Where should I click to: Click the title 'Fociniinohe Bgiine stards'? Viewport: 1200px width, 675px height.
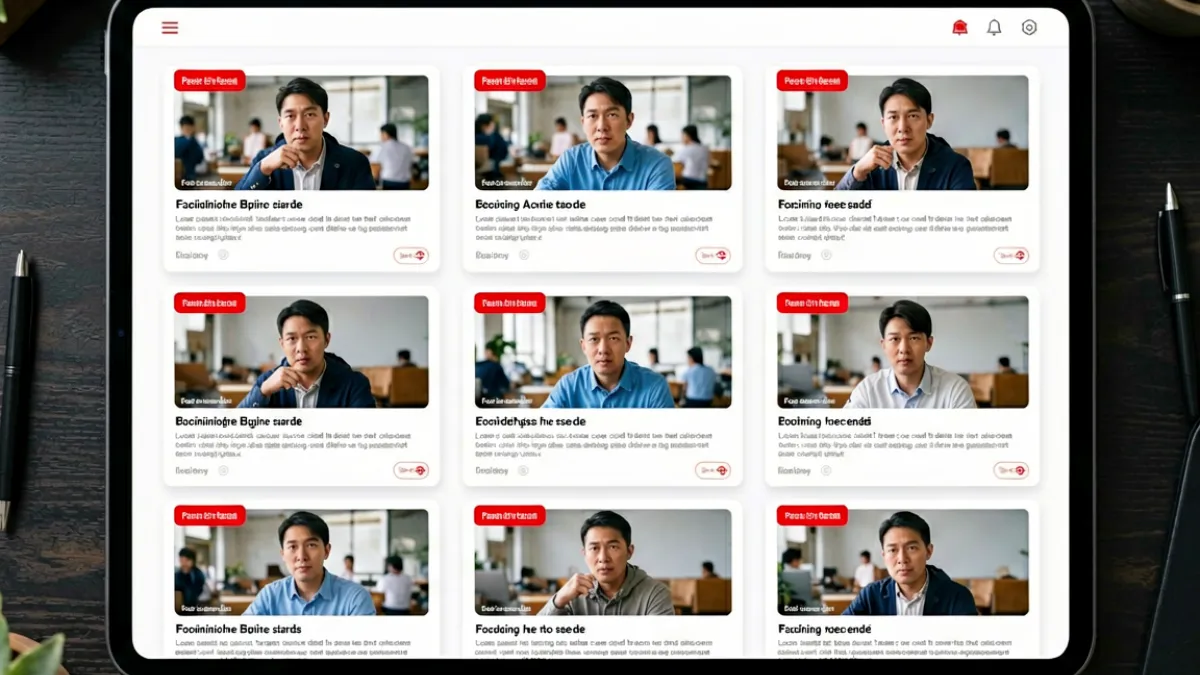click(238, 630)
